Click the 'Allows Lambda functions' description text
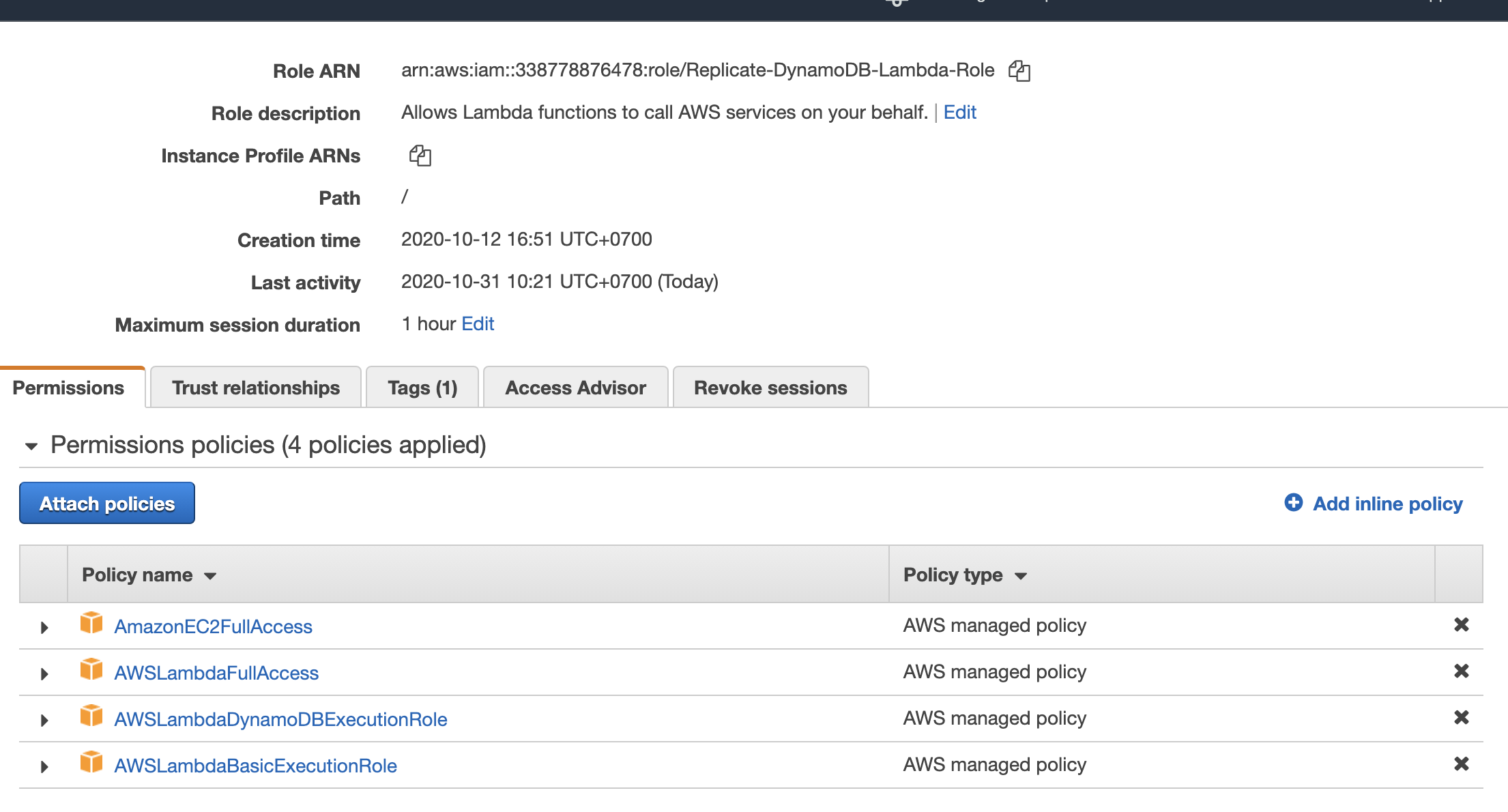 665,112
